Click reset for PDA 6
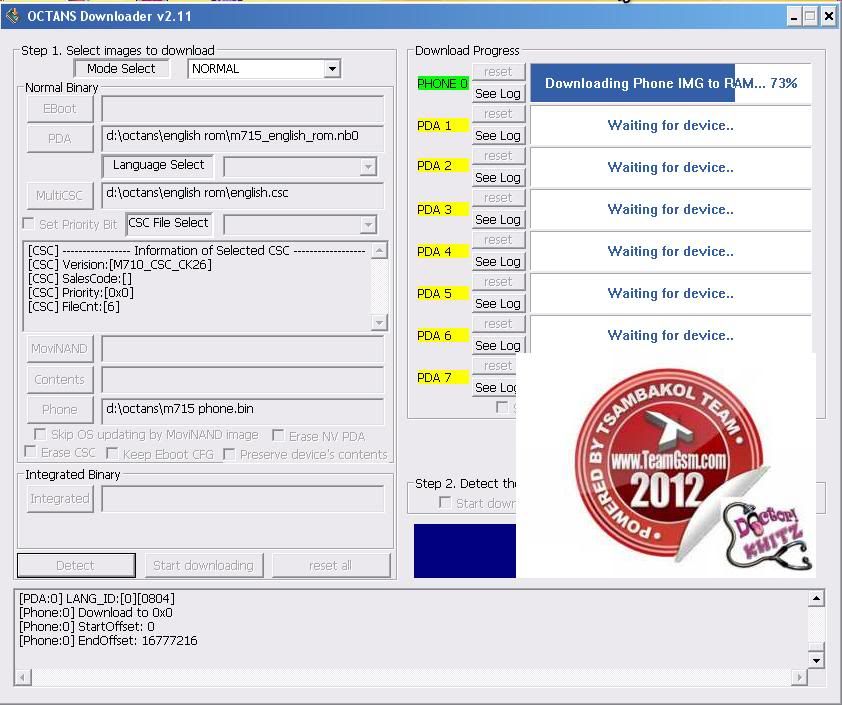This screenshot has height=705, width=842. click(498, 323)
